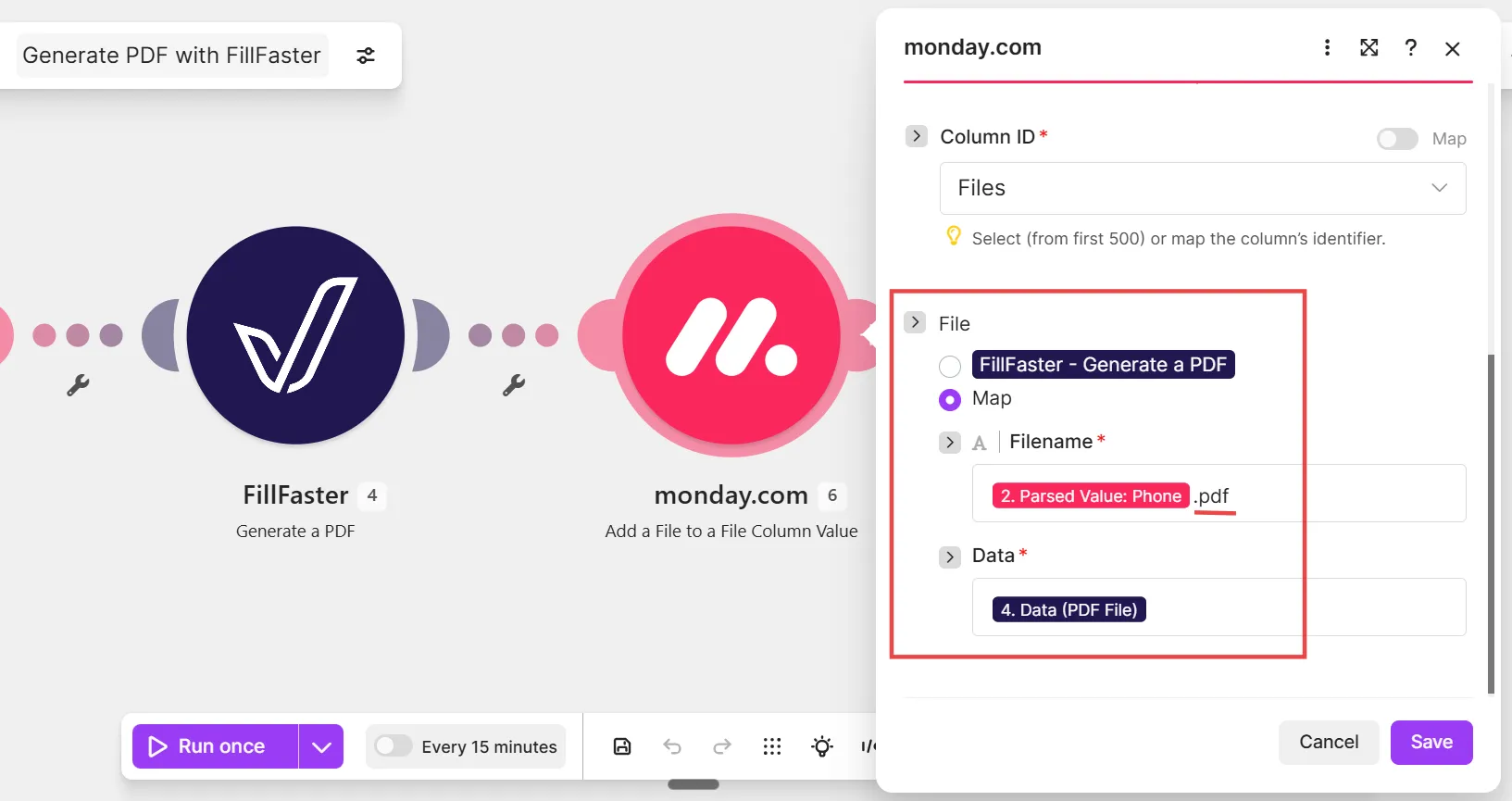Click the FillFaster module circle
The height and width of the screenshot is (801, 1512).
295,335
